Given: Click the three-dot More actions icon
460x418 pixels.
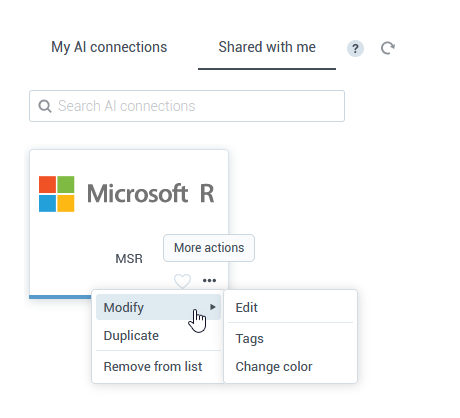Looking at the screenshot, I should pos(209,281).
